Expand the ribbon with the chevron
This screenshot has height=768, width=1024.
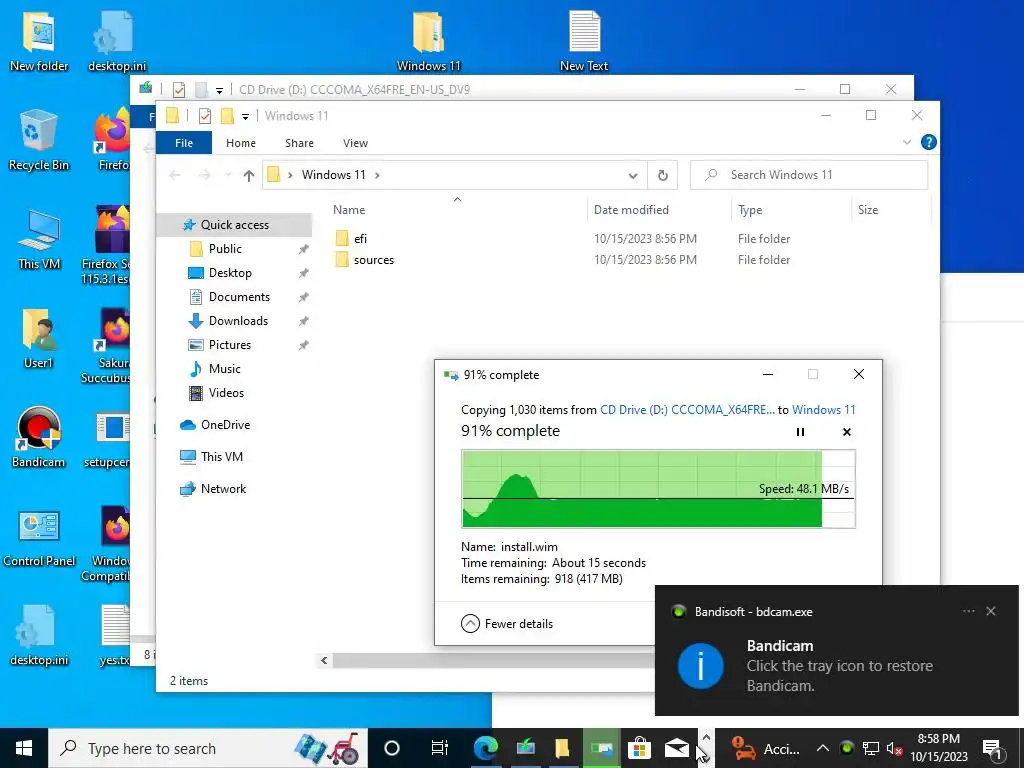click(906, 142)
